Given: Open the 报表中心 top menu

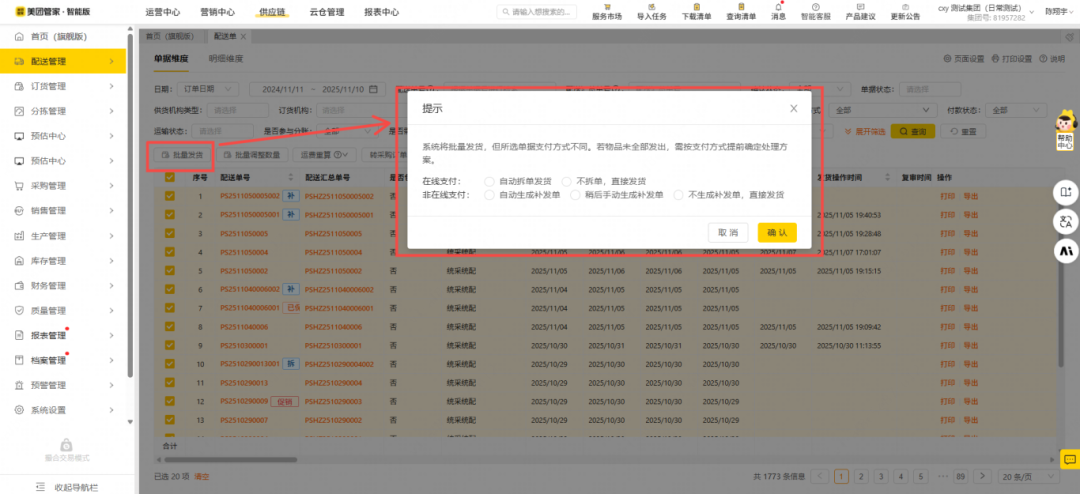Looking at the screenshot, I should (381, 12).
